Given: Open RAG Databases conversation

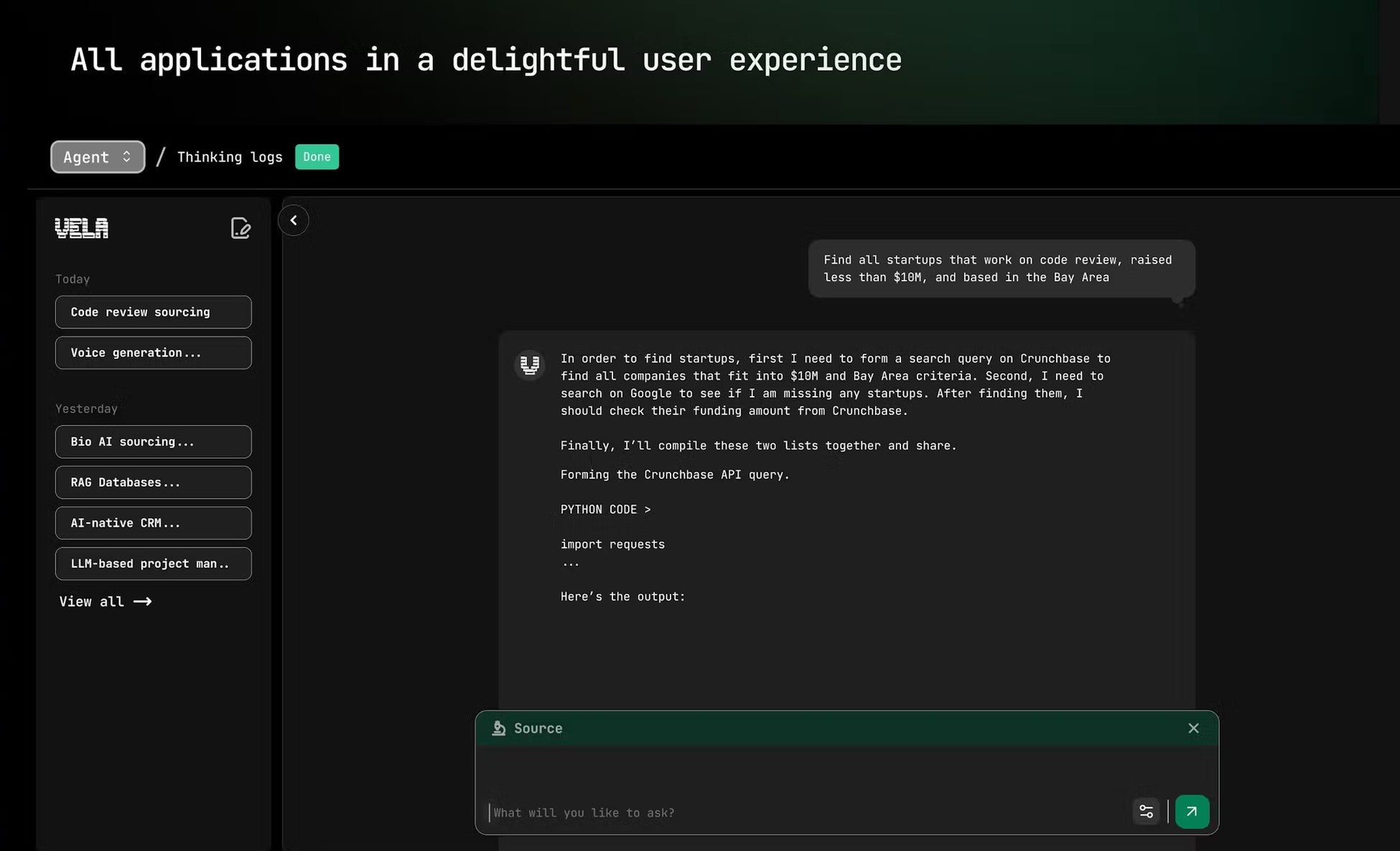Looking at the screenshot, I should point(153,482).
